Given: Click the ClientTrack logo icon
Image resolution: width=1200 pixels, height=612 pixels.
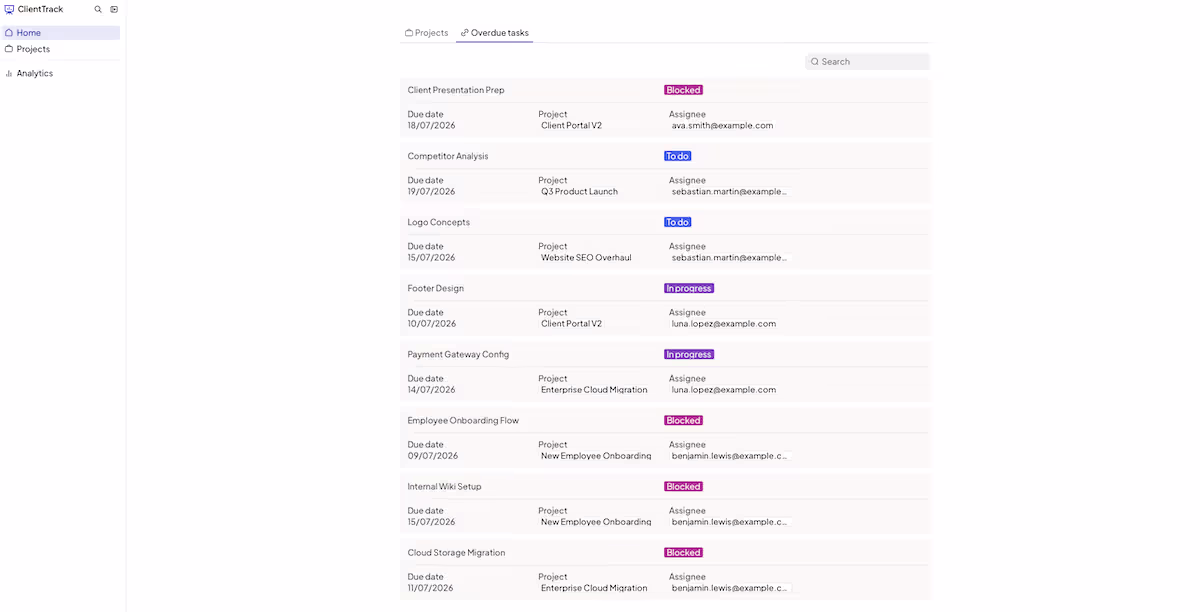Looking at the screenshot, I should point(9,9).
